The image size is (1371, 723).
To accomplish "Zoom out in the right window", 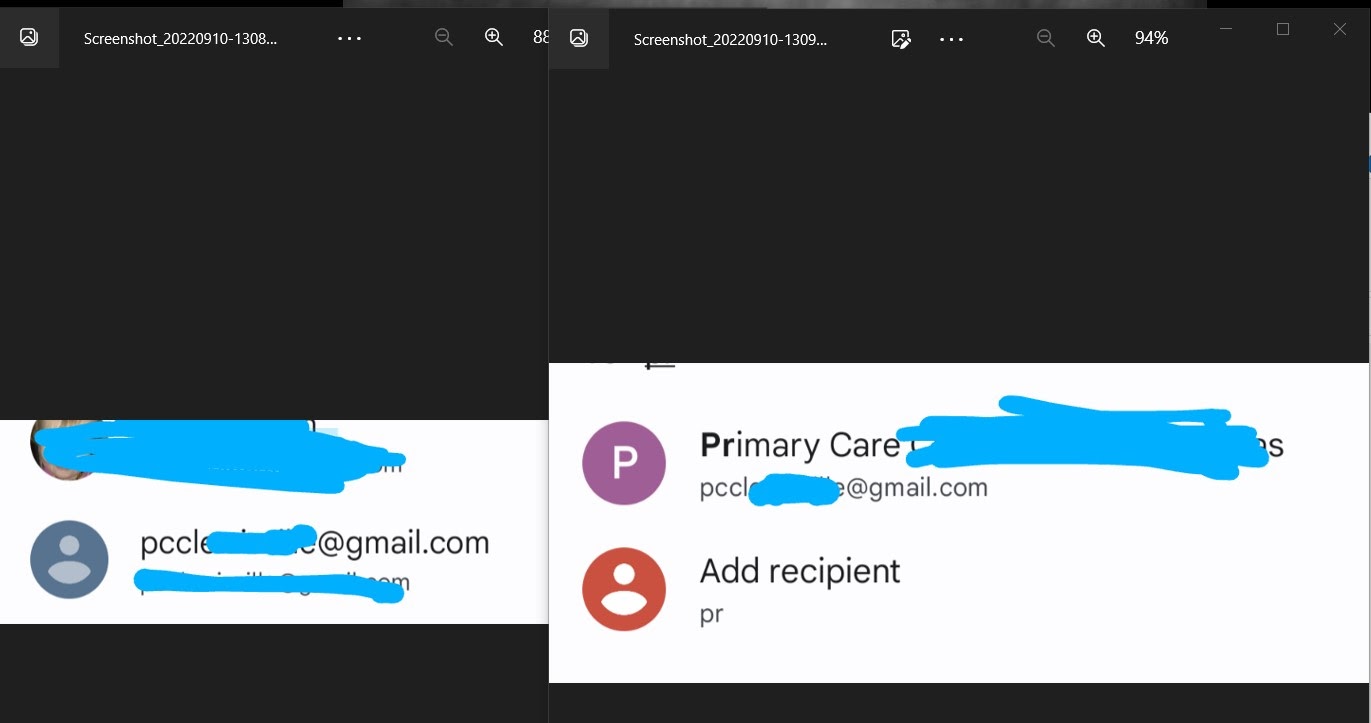I will [1046, 38].
